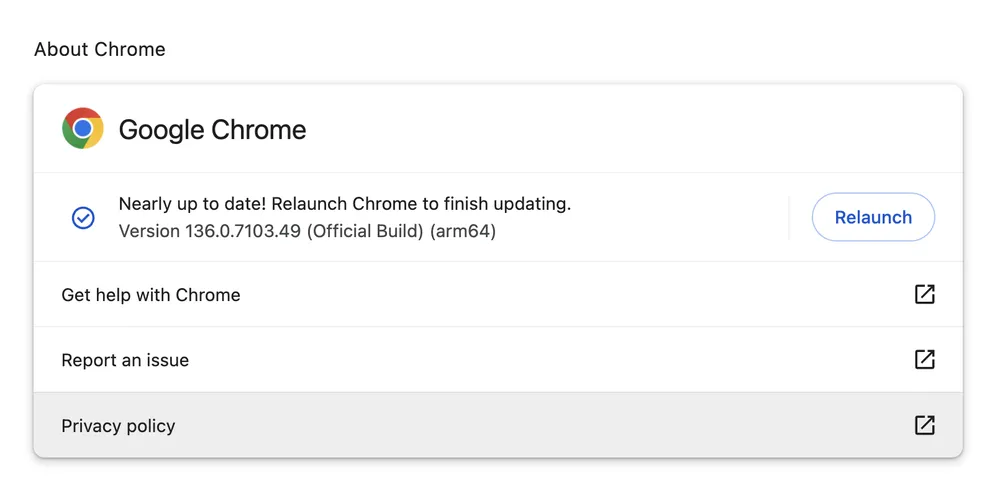
Task: Open external link icon for Get help
Action: [924, 294]
